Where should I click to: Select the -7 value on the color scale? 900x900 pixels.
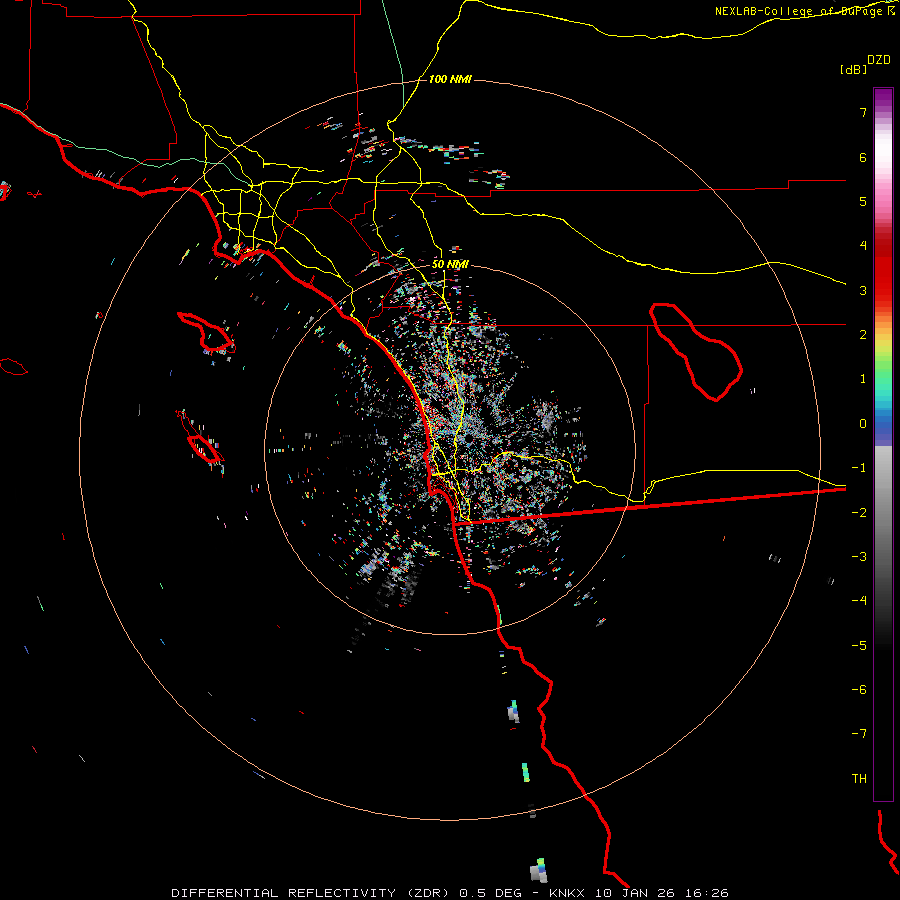point(859,734)
